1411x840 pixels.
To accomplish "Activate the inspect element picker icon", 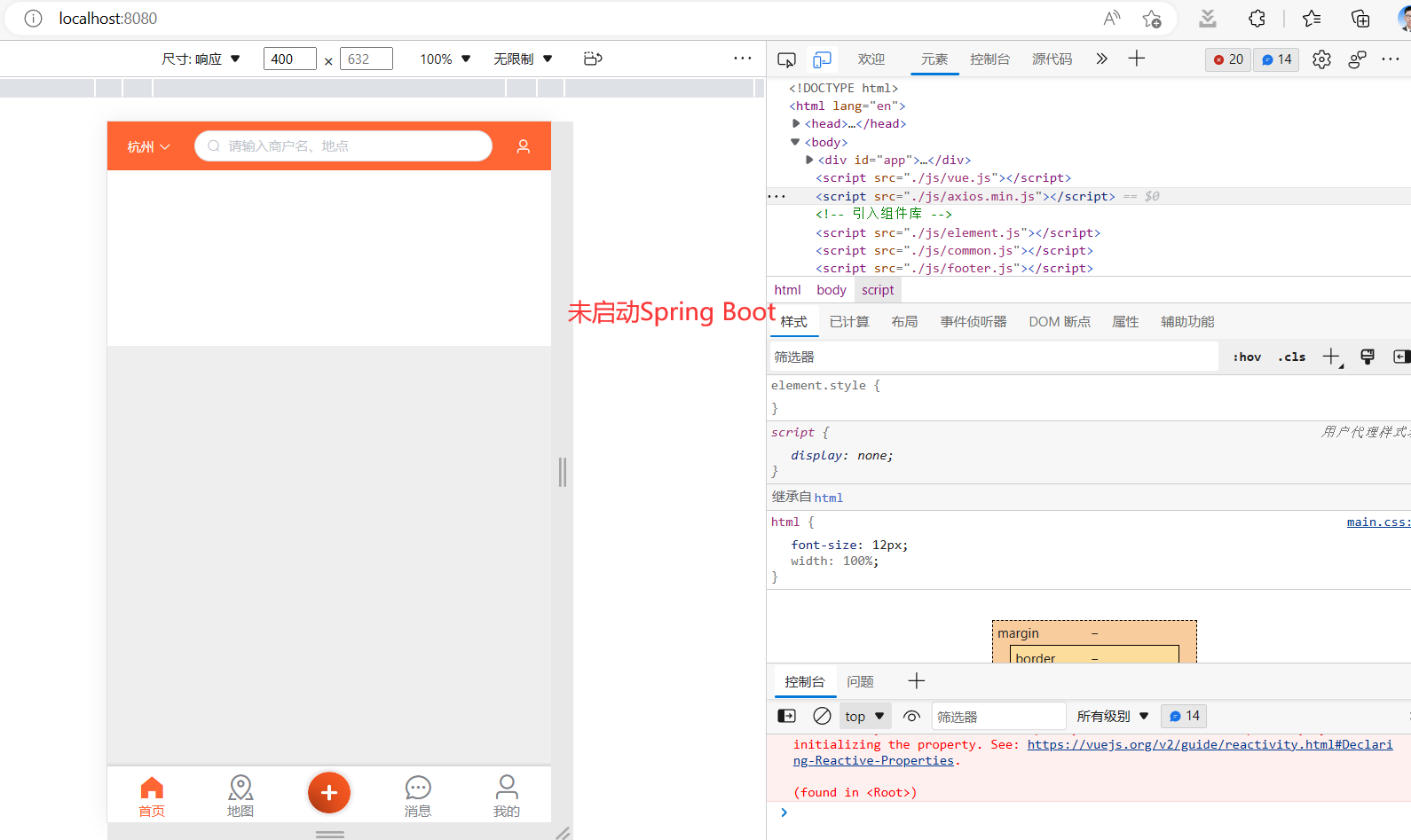I will [786, 59].
